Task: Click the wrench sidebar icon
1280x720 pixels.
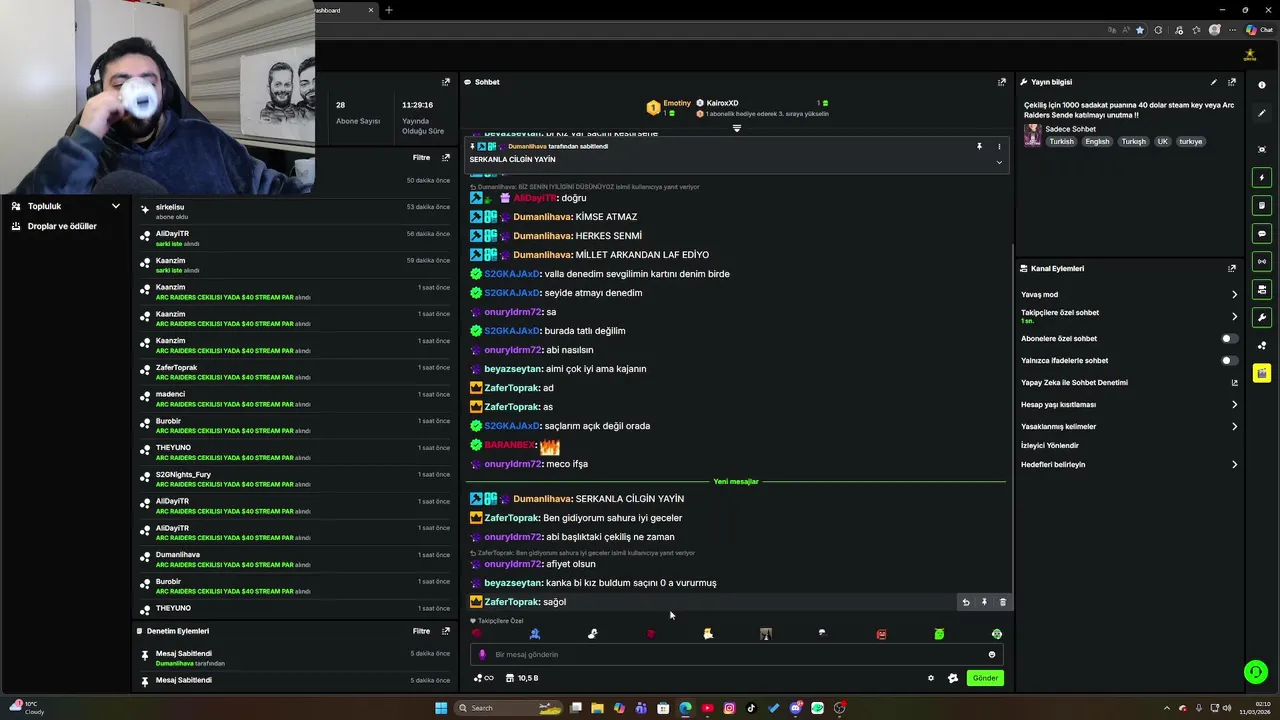Action: (x=1262, y=317)
